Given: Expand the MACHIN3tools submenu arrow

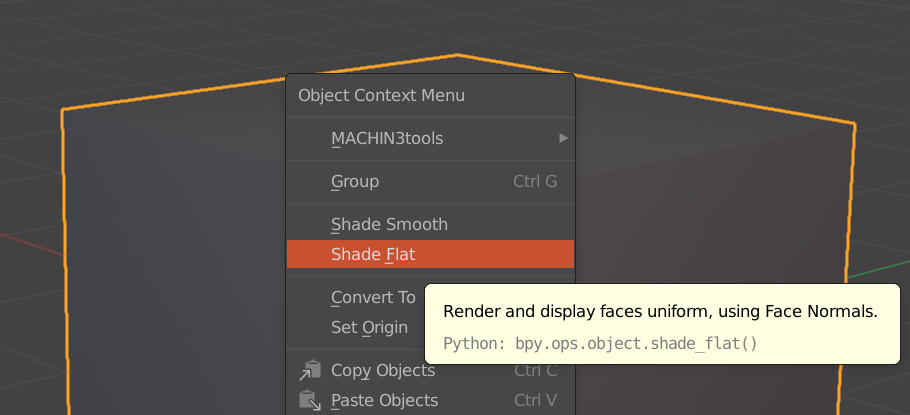Looking at the screenshot, I should (563, 138).
